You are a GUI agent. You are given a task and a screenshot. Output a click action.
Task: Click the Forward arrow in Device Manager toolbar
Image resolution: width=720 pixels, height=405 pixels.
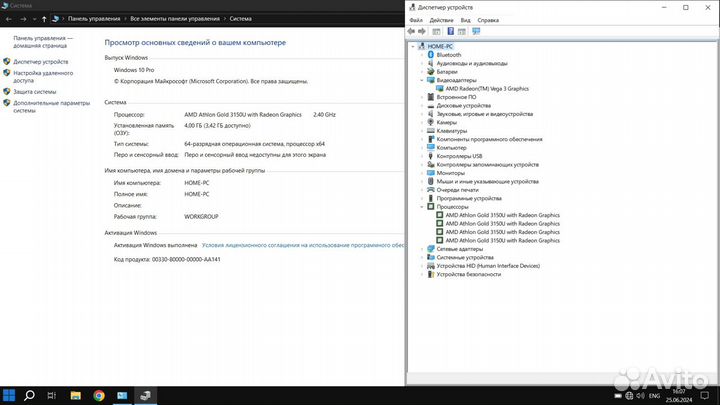tap(422, 31)
